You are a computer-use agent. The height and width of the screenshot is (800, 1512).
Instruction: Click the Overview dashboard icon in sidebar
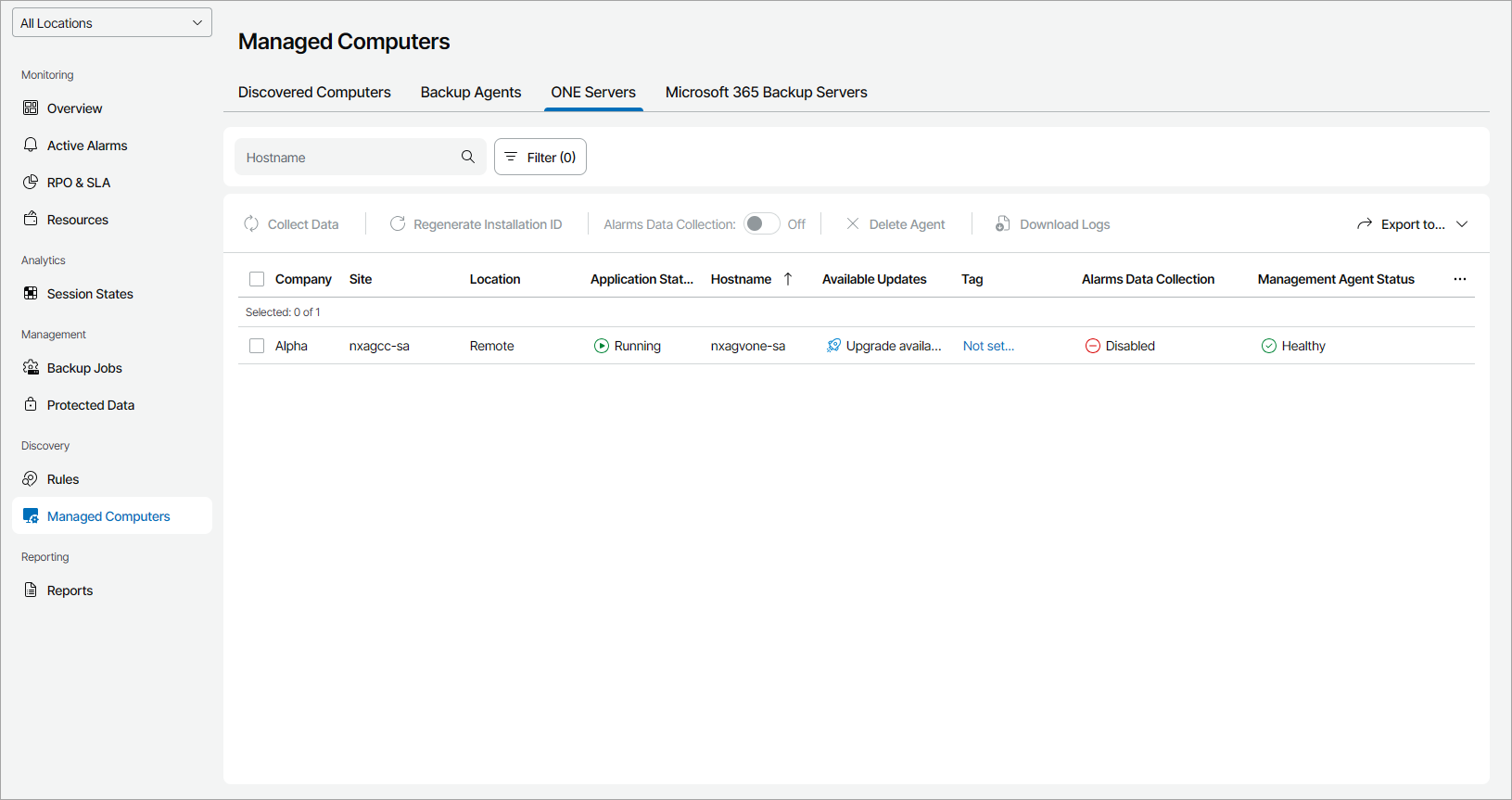31,108
